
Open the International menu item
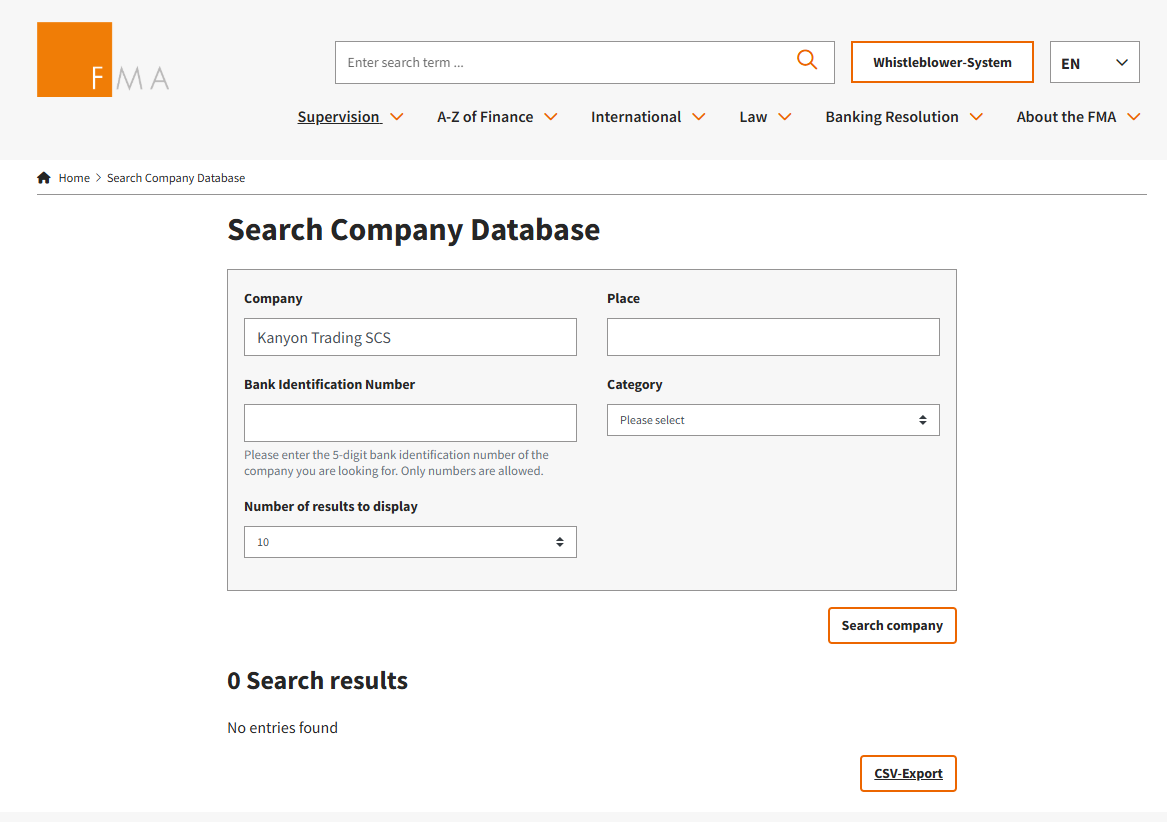(x=636, y=117)
